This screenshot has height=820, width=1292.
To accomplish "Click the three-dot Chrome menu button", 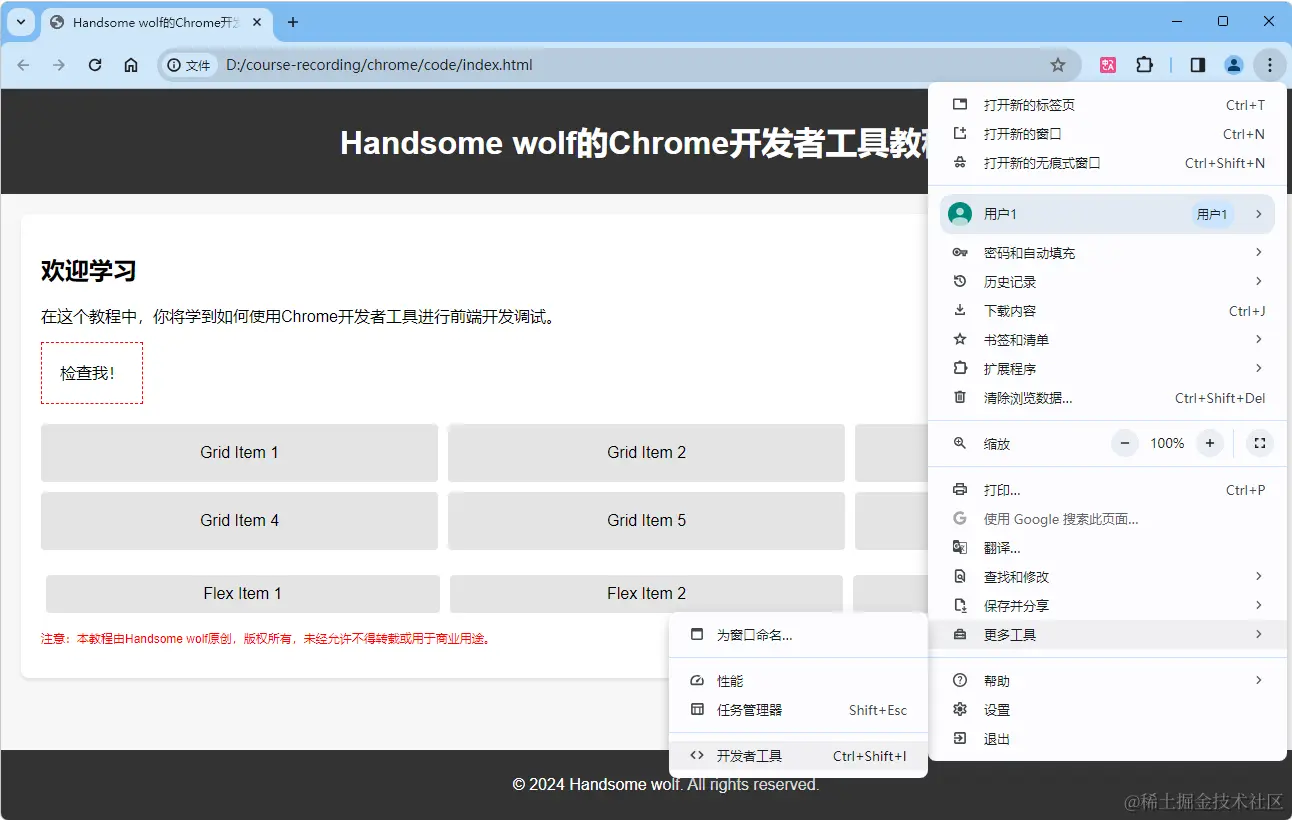I will pyautogui.click(x=1269, y=65).
